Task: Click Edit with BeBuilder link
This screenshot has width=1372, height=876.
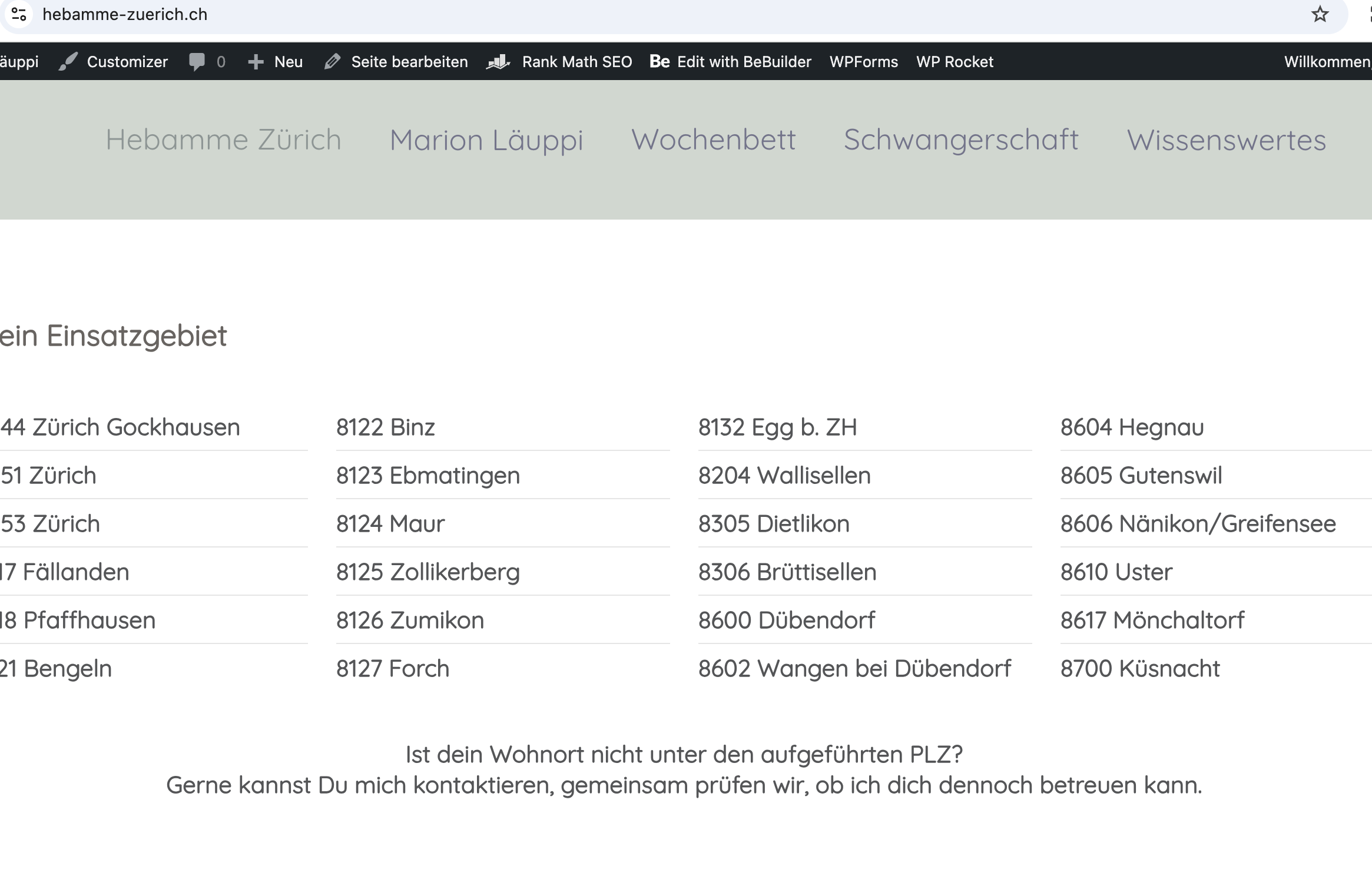Action: pos(744,61)
